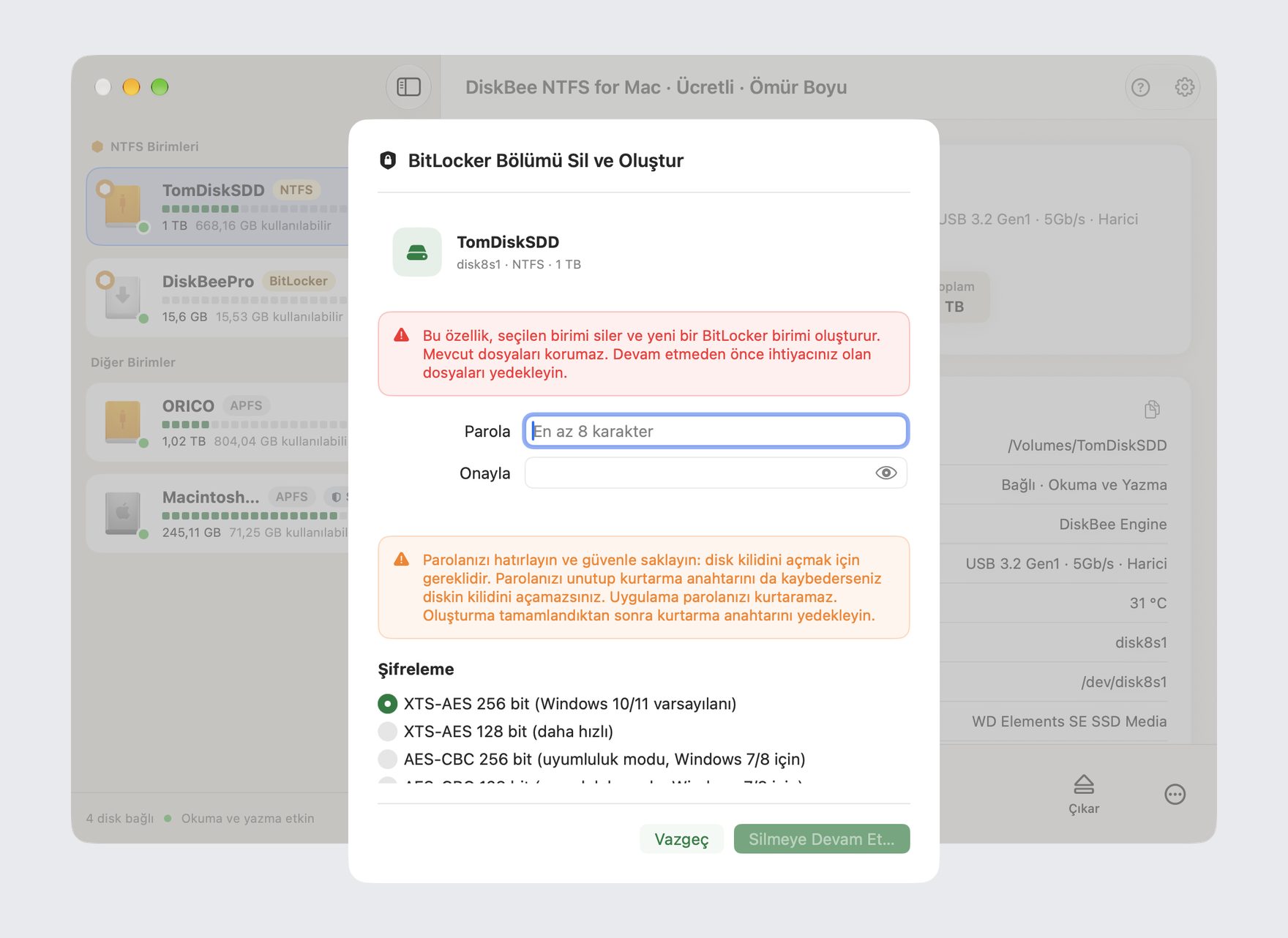Open the help question mark icon

tap(1140, 88)
